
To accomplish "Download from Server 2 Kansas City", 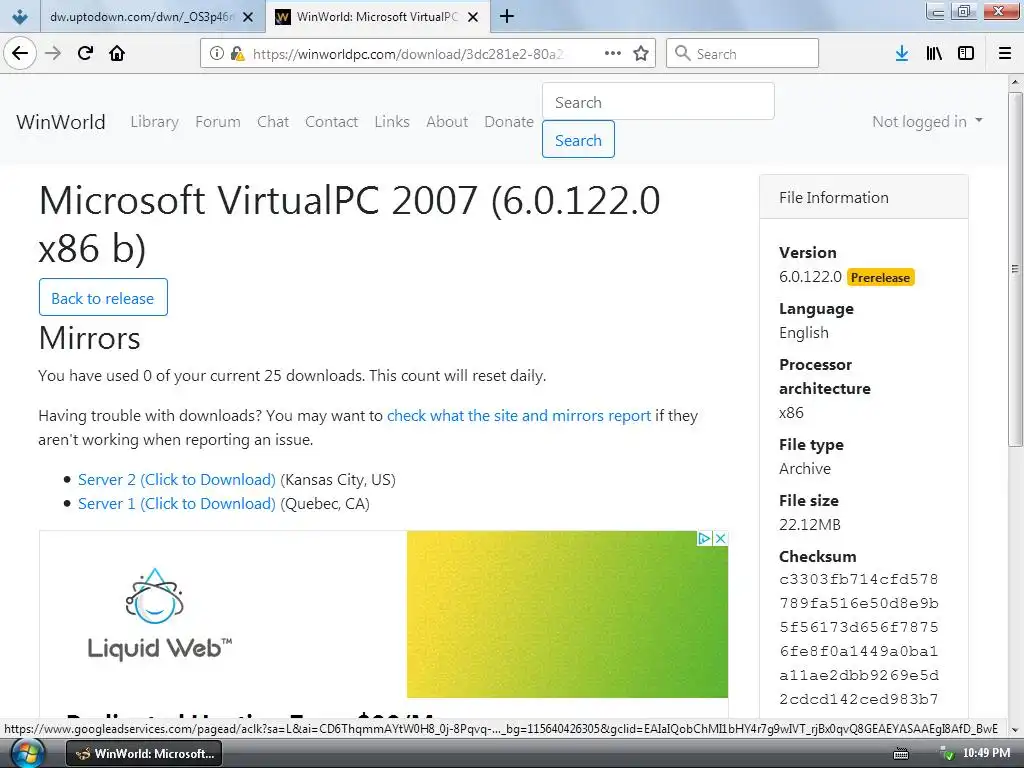I will tap(176, 479).
